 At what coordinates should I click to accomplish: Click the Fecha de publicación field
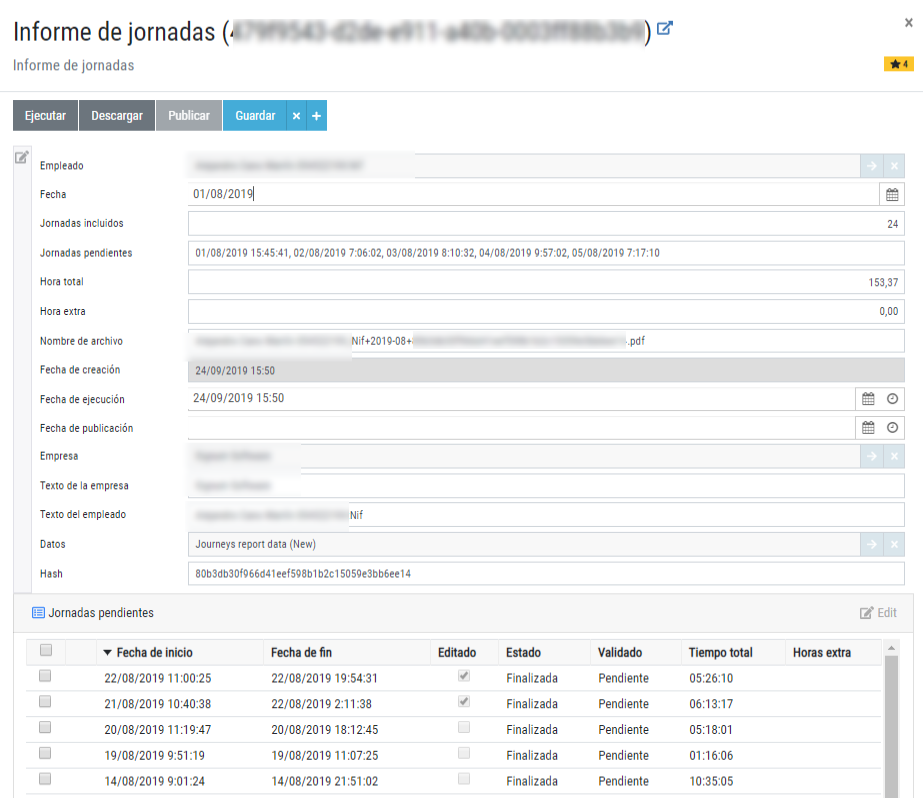[x=522, y=428]
